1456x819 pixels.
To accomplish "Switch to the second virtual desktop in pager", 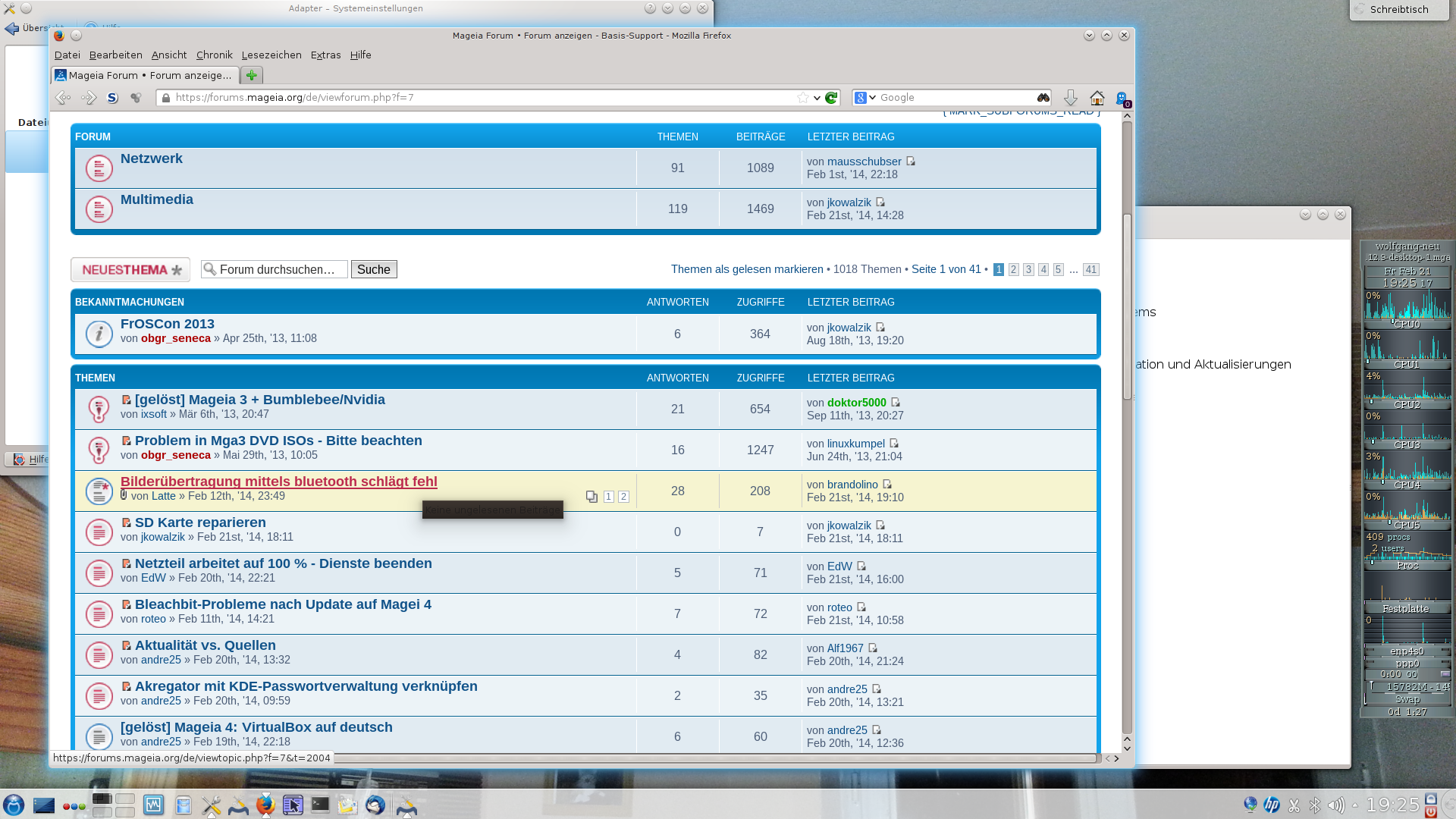I will pos(125,799).
